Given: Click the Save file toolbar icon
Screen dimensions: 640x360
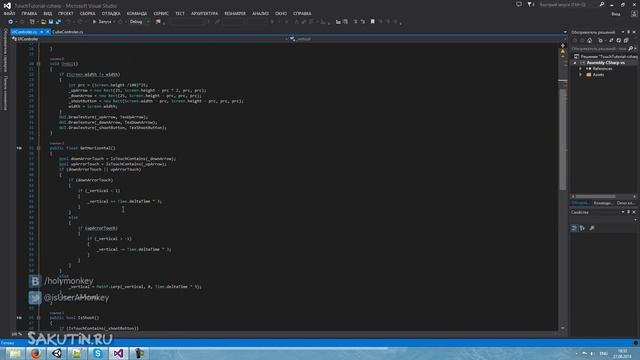Looking at the screenshot, I should click(x=51, y=22).
